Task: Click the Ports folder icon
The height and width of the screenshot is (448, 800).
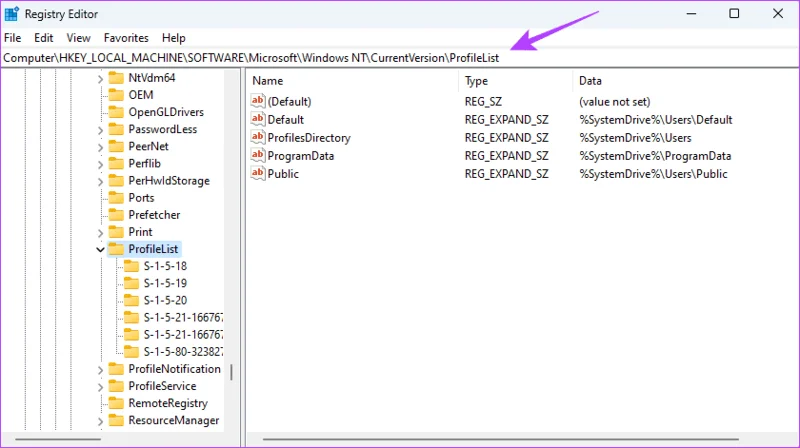Action: point(116,197)
